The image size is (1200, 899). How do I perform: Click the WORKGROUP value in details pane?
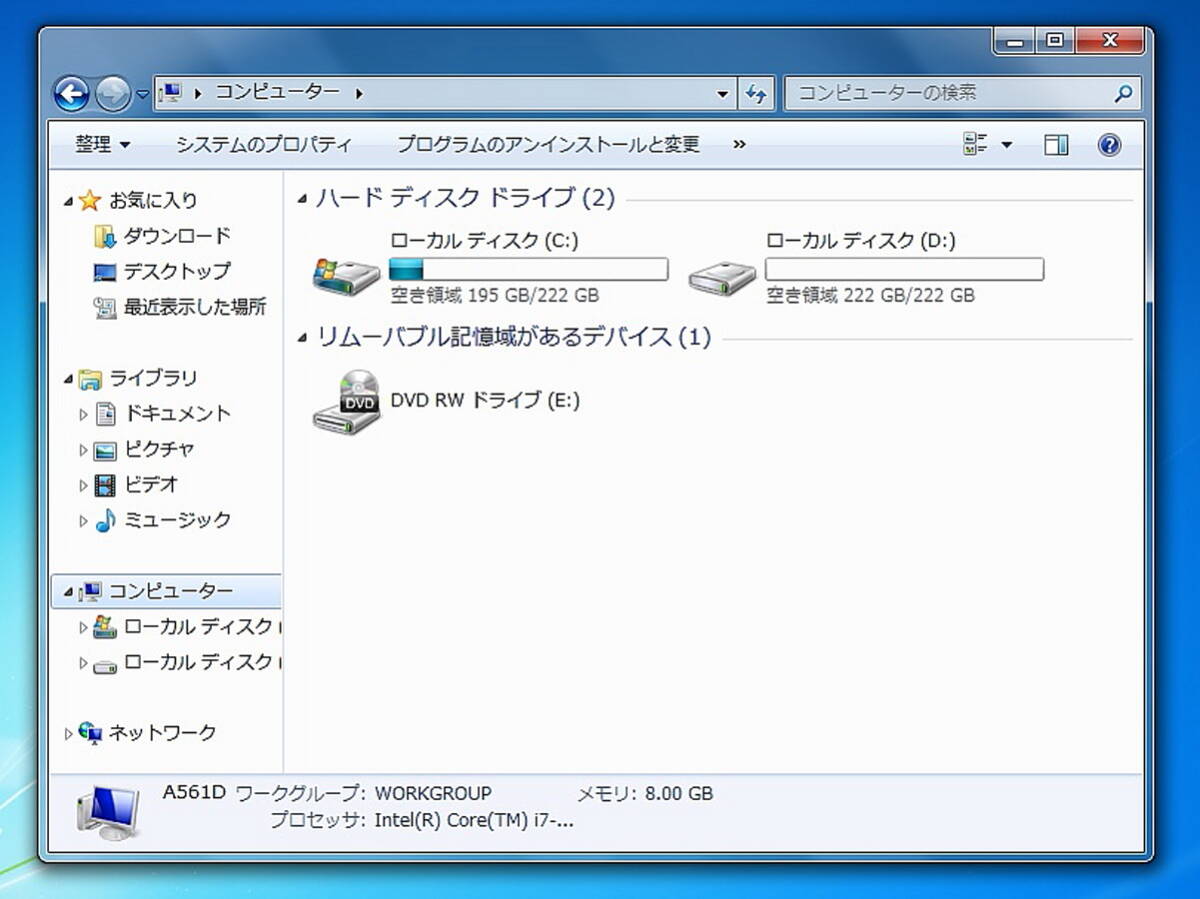click(433, 793)
